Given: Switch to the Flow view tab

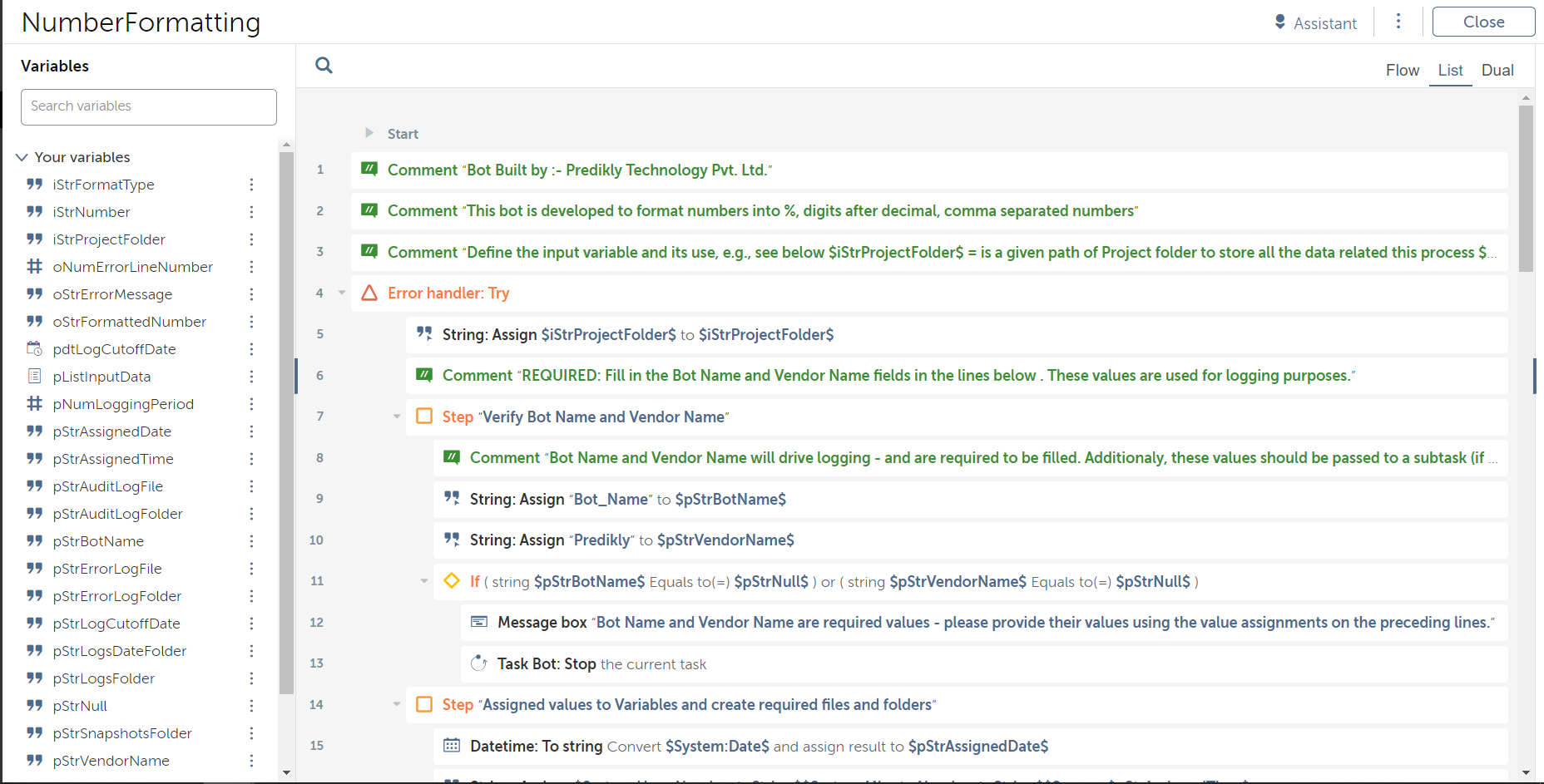Looking at the screenshot, I should [x=1402, y=71].
